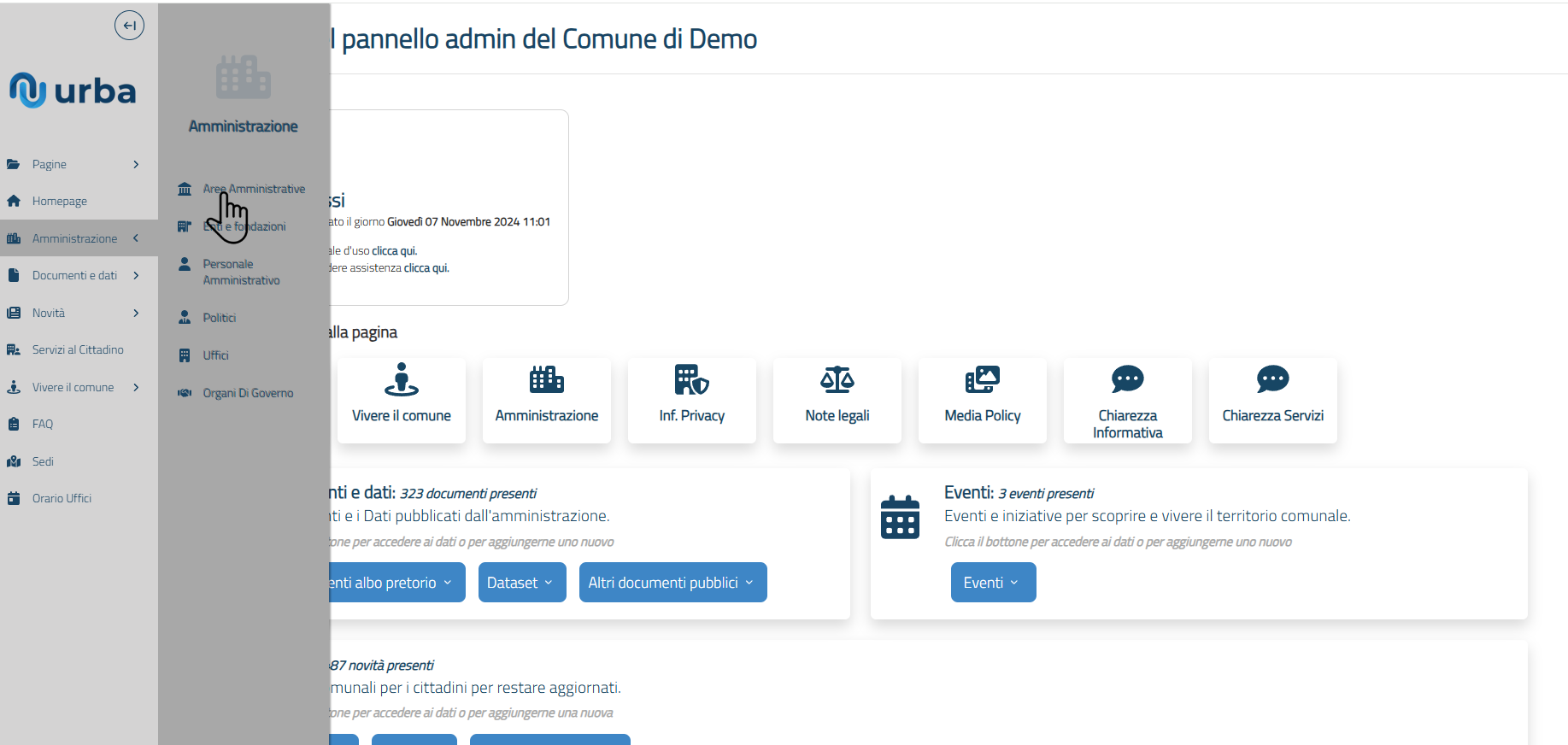The height and width of the screenshot is (745, 1568).
Task: Open the Media Policy images icon card
Action: click(982, 400)
